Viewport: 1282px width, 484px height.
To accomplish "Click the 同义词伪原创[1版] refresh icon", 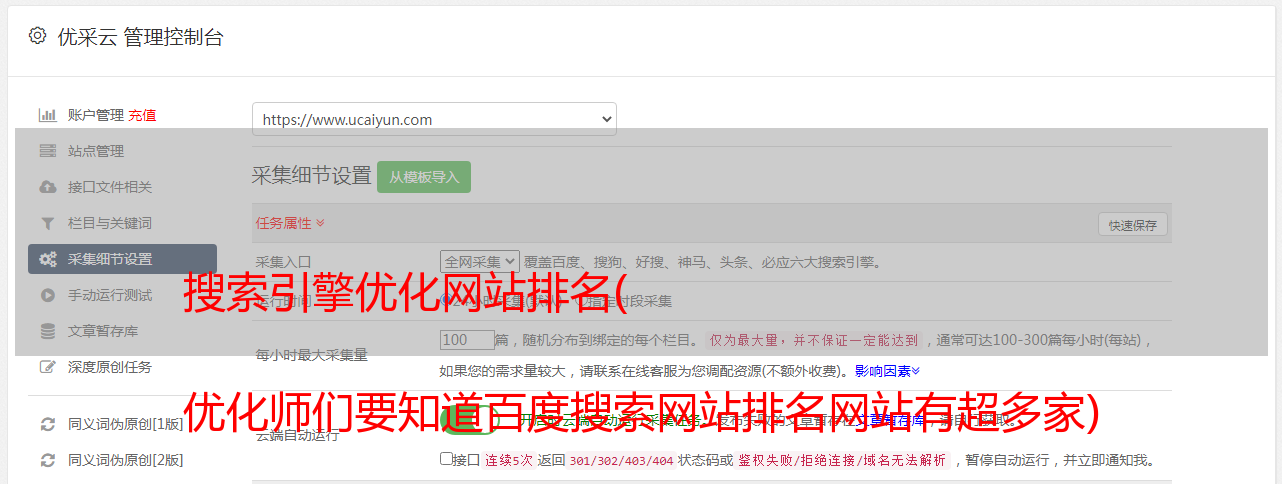I will (47, 424).
